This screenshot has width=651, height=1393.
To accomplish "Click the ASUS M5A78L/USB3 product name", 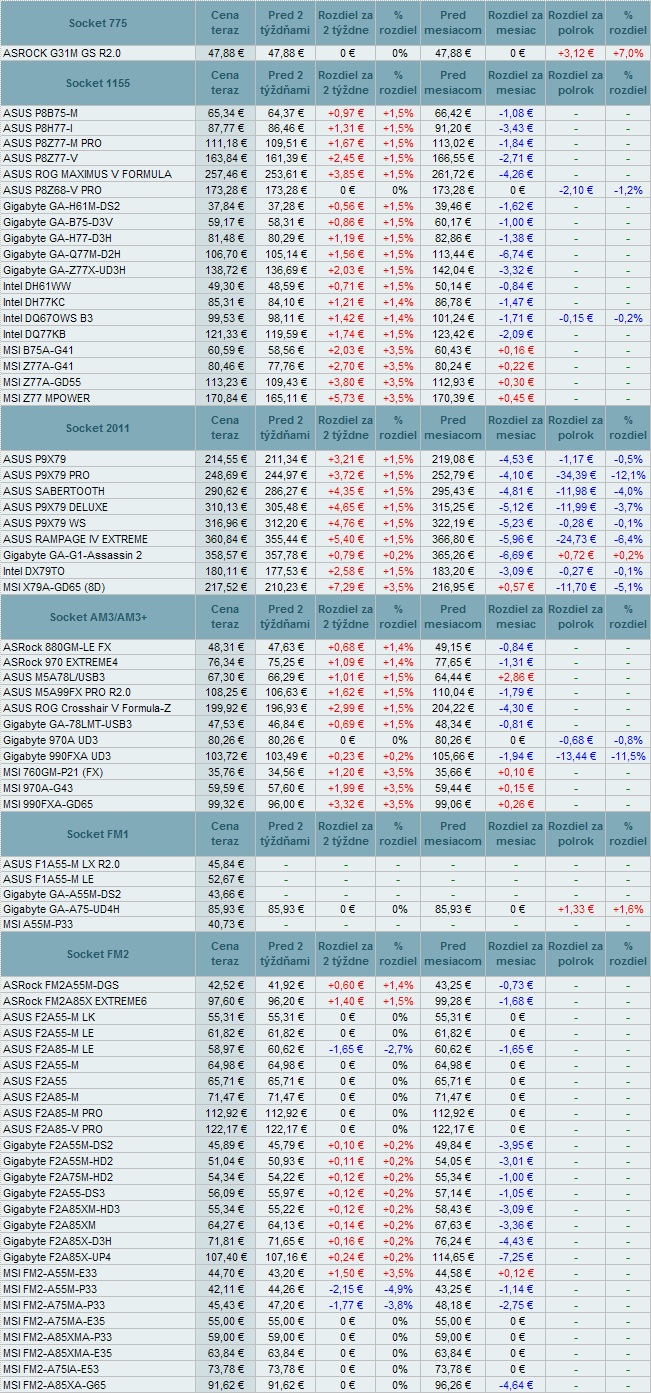I will (x=54, y=677).
